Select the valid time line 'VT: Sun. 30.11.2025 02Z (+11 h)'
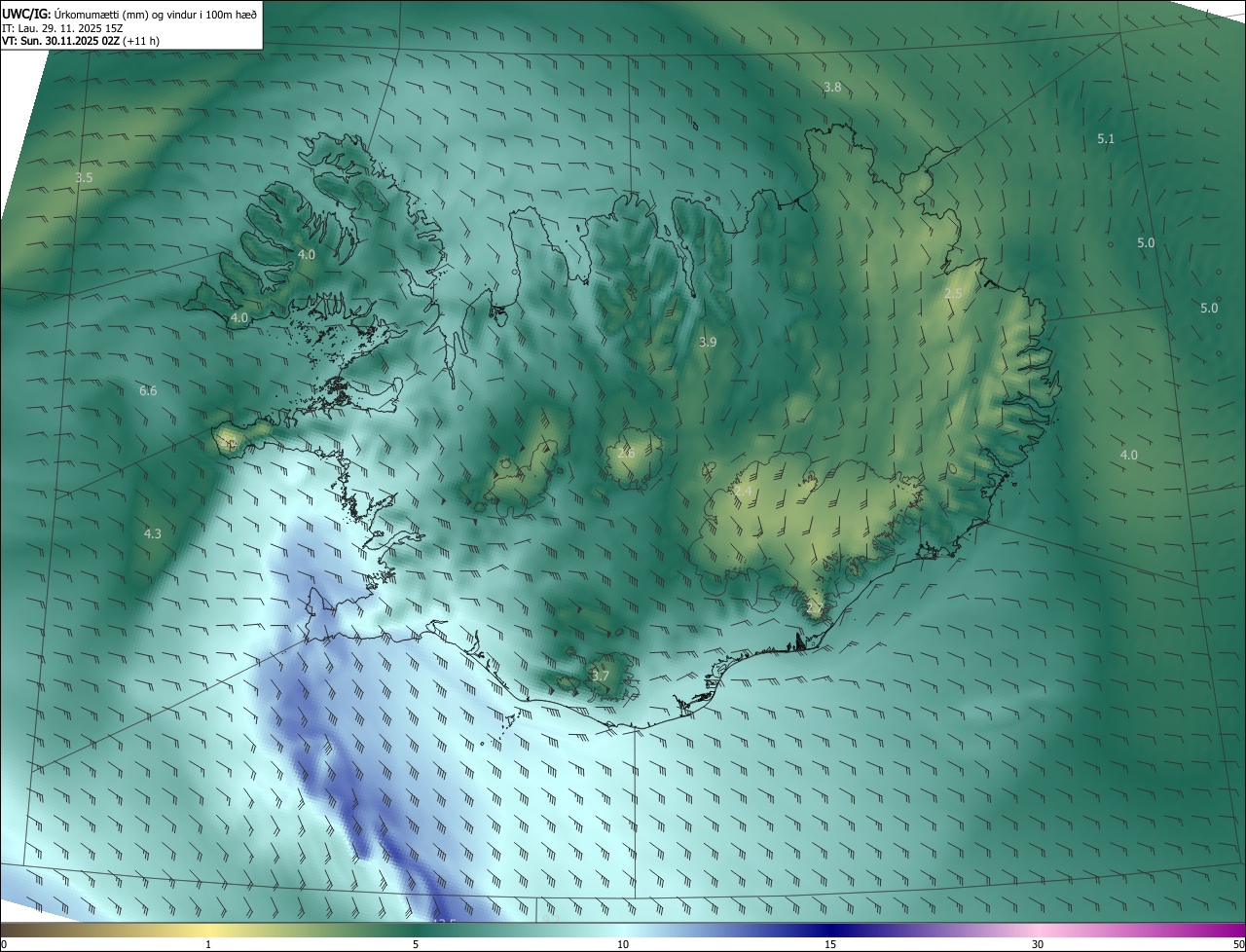1246x952 pixels. (81, 42)
